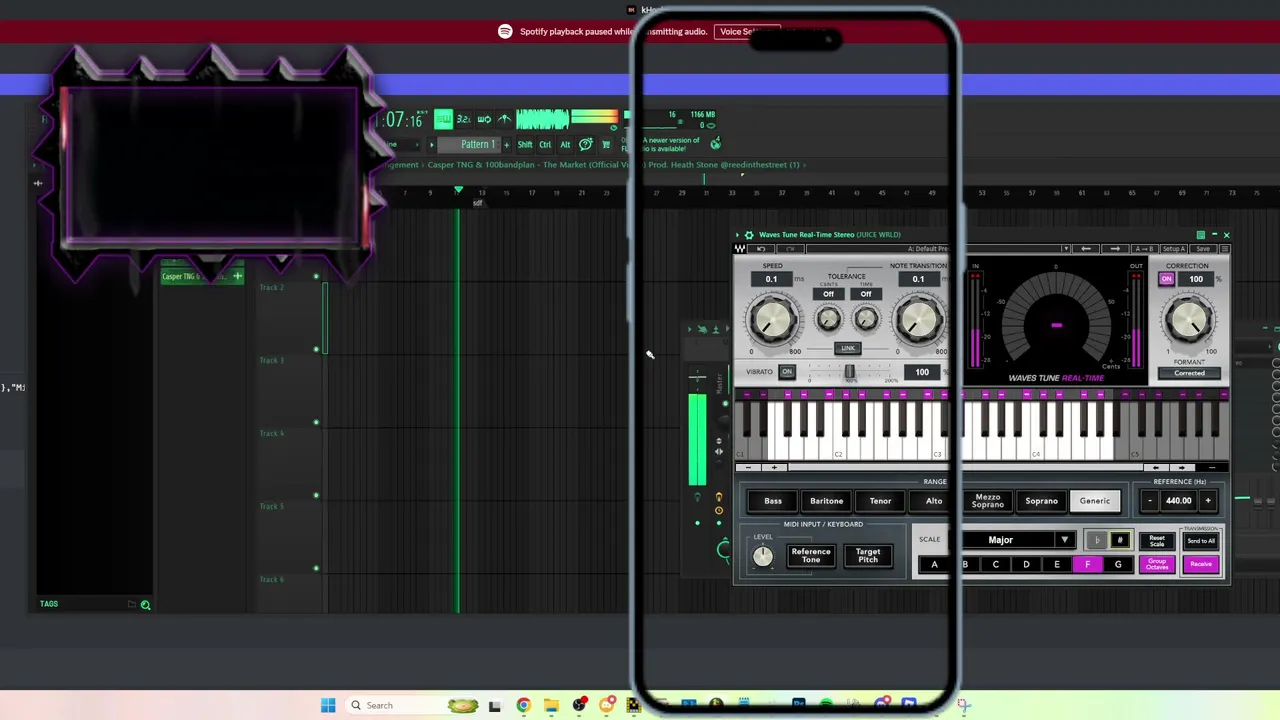Toggle Correction ON button

point(1166,279)
